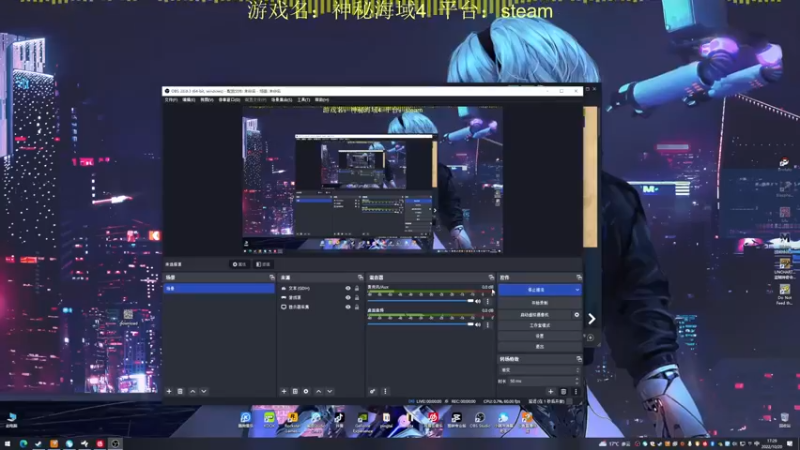
Task: Hide the 文本 (GDI+) source with eye icon
Action: [x=348, y=288]
